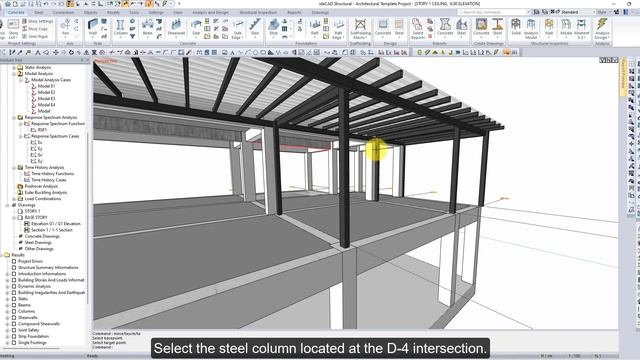Select the Shearwall tool in ribbon
Screen dimensions: 640x360
176,27
